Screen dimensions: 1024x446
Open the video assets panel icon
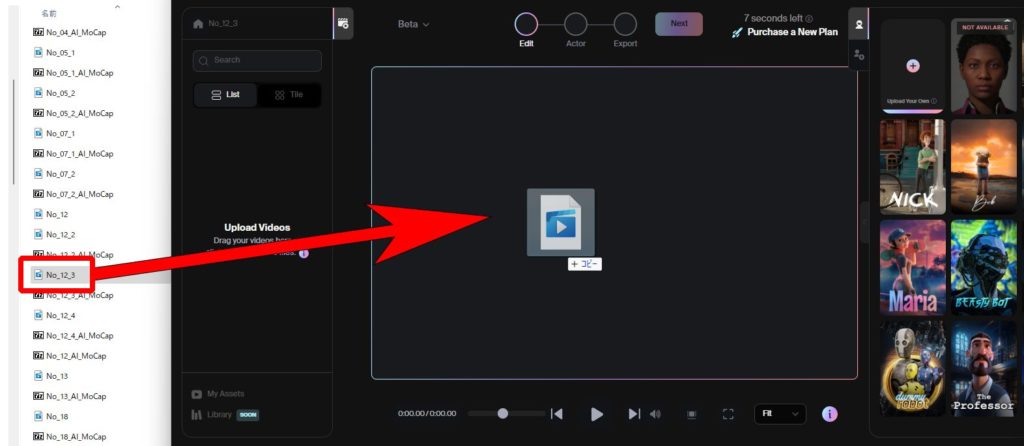(343, 23)
